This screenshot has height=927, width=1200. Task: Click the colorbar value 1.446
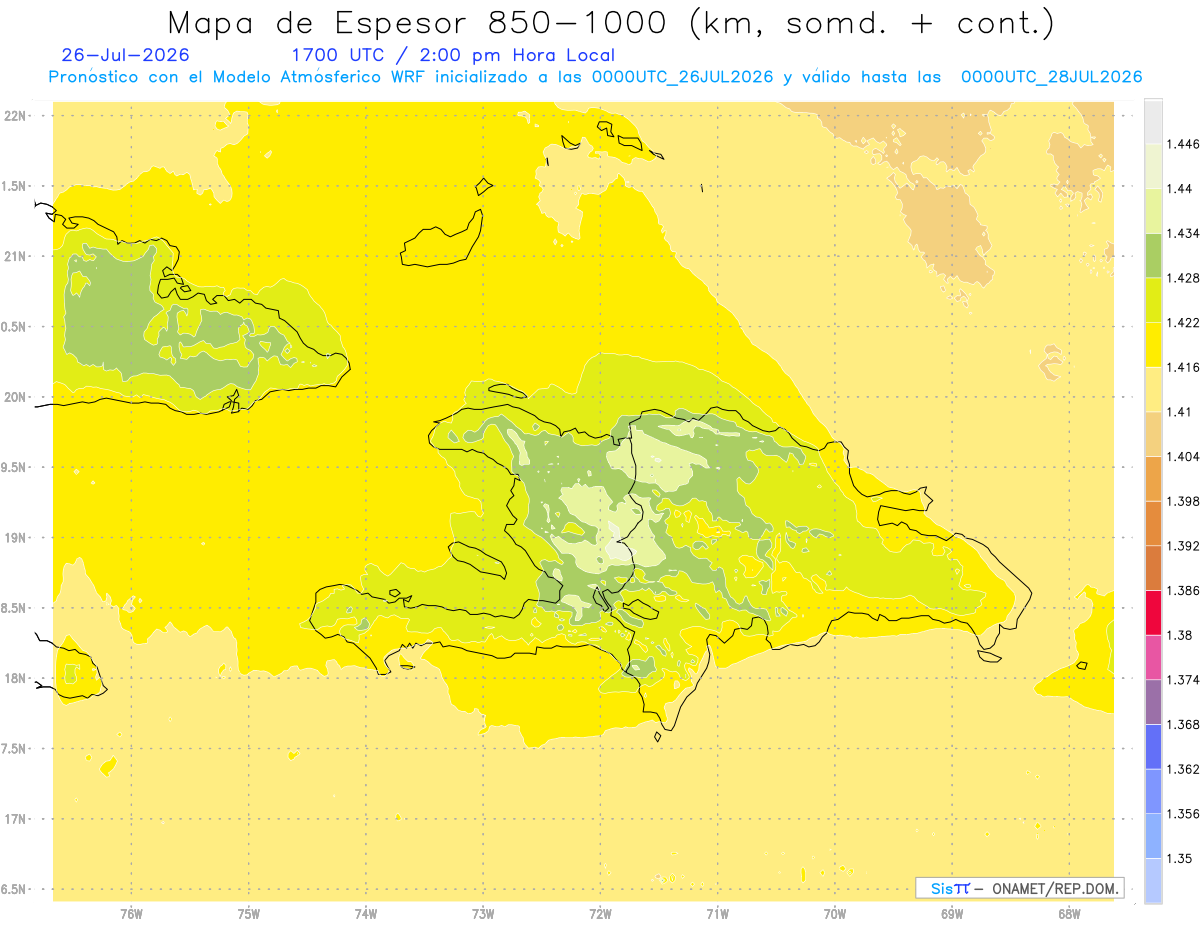coord(1185,144)
